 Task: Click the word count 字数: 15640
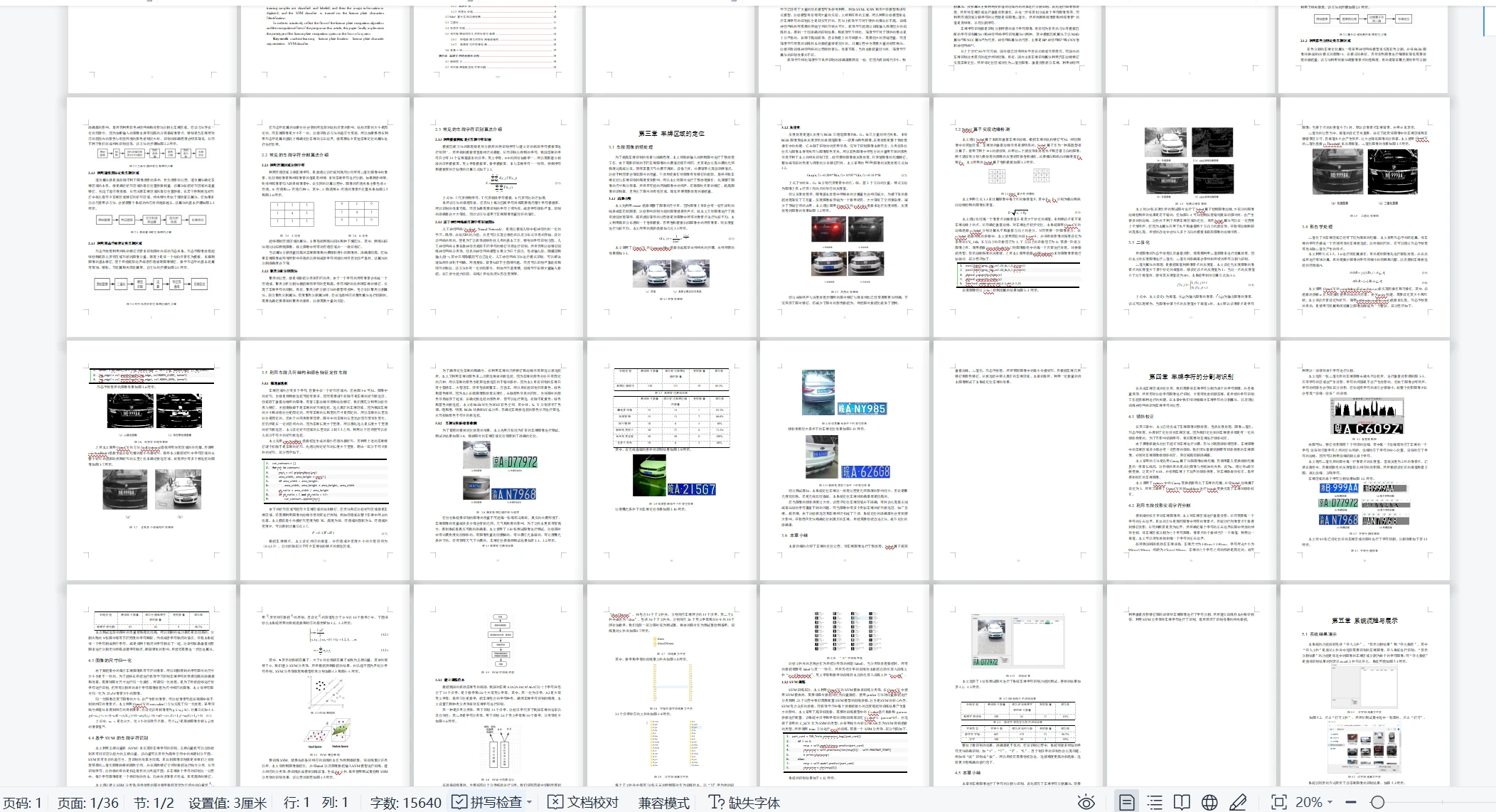[x=406, y=803]
